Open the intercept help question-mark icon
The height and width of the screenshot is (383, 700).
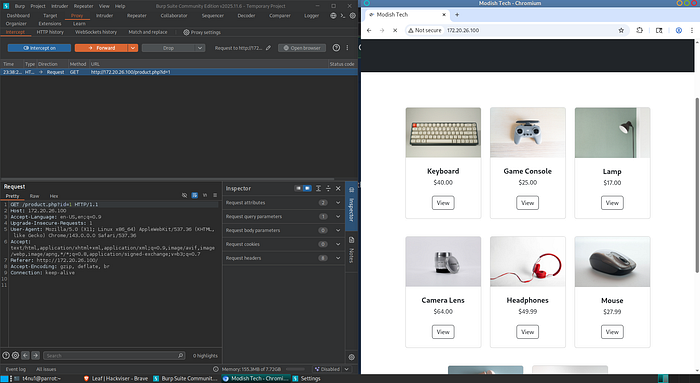[x=336, y=48]
